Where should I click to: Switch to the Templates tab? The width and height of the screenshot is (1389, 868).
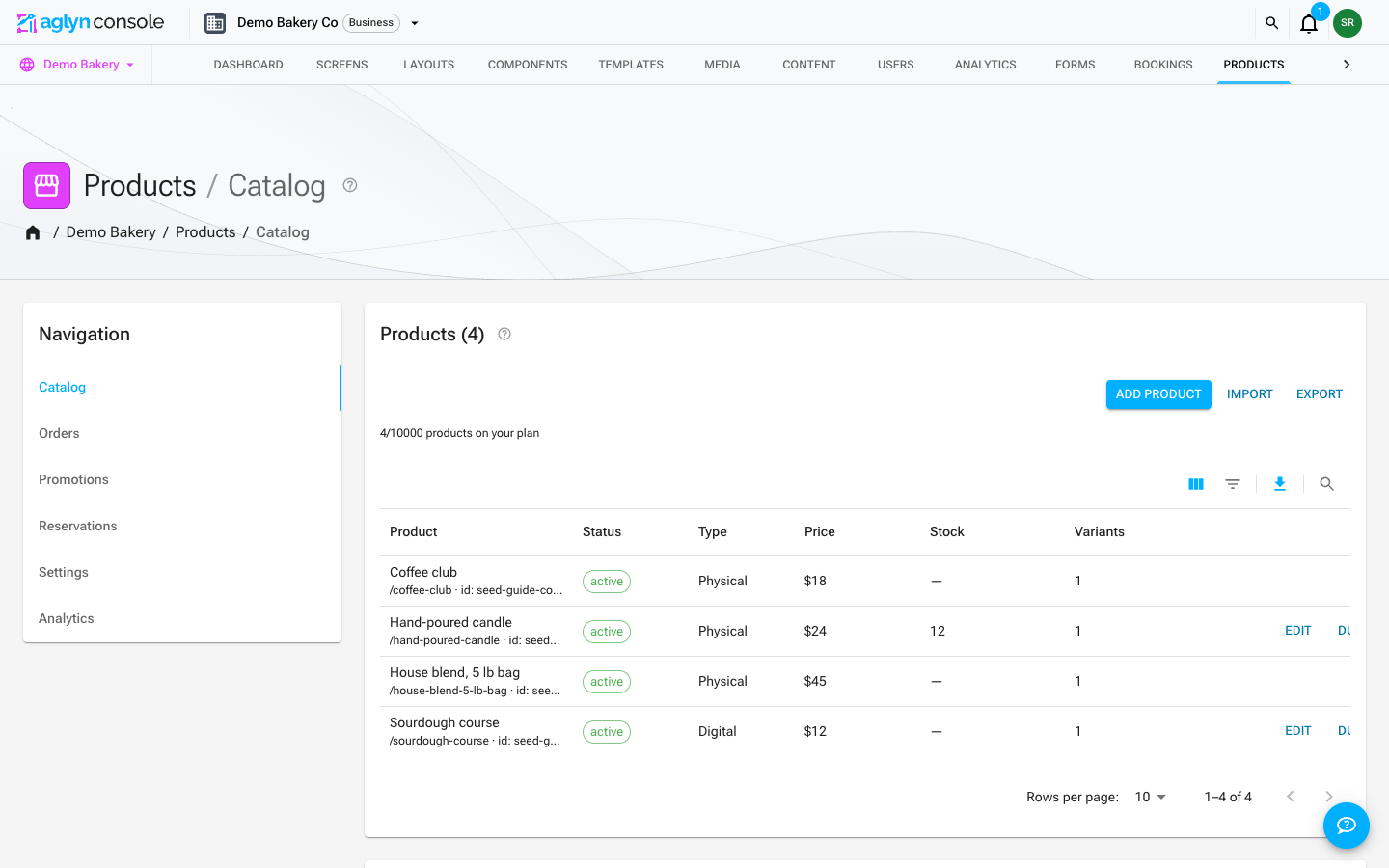click(631, 65)
